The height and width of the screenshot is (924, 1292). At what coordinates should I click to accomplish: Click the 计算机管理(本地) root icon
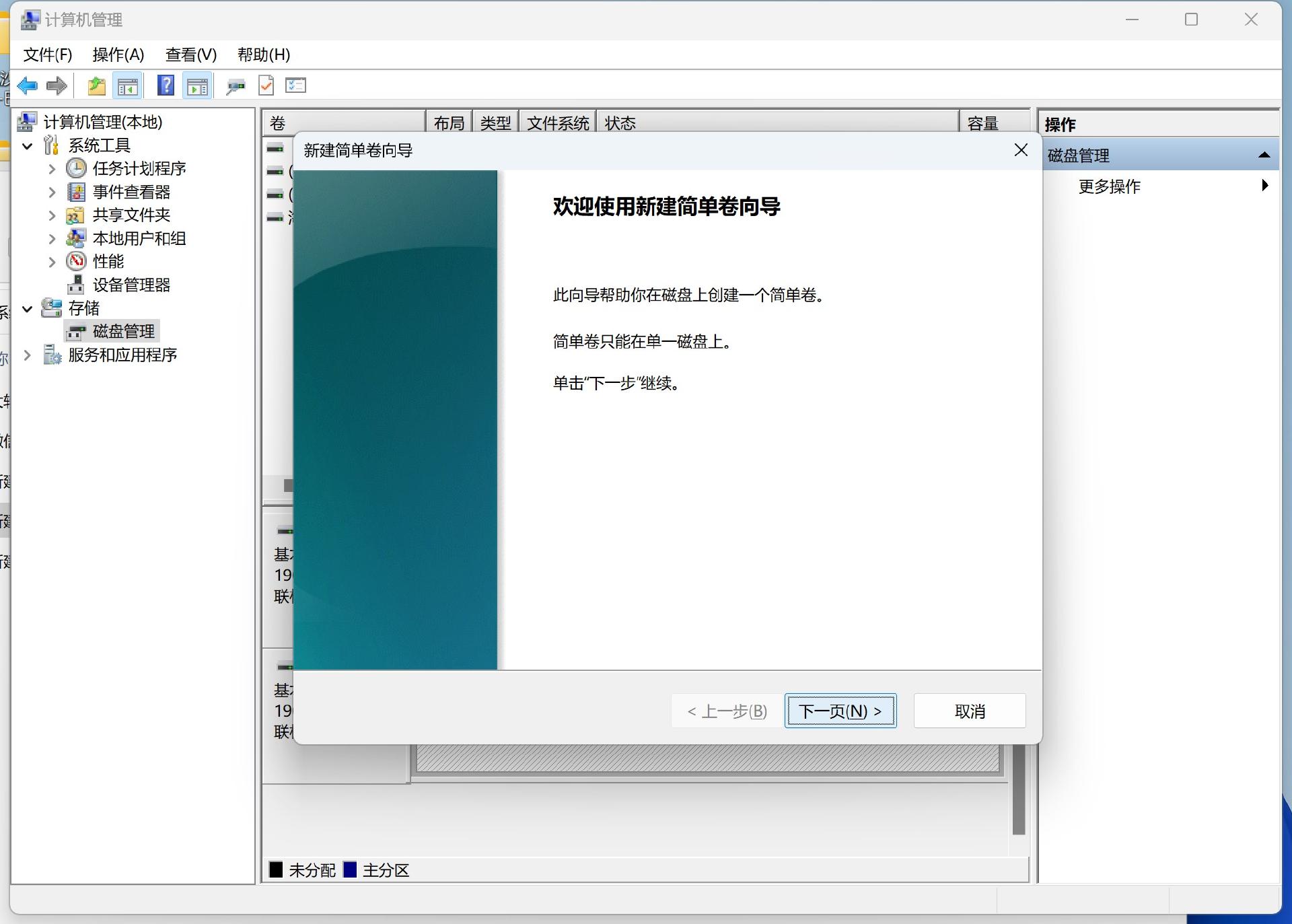tap(26, 122)
